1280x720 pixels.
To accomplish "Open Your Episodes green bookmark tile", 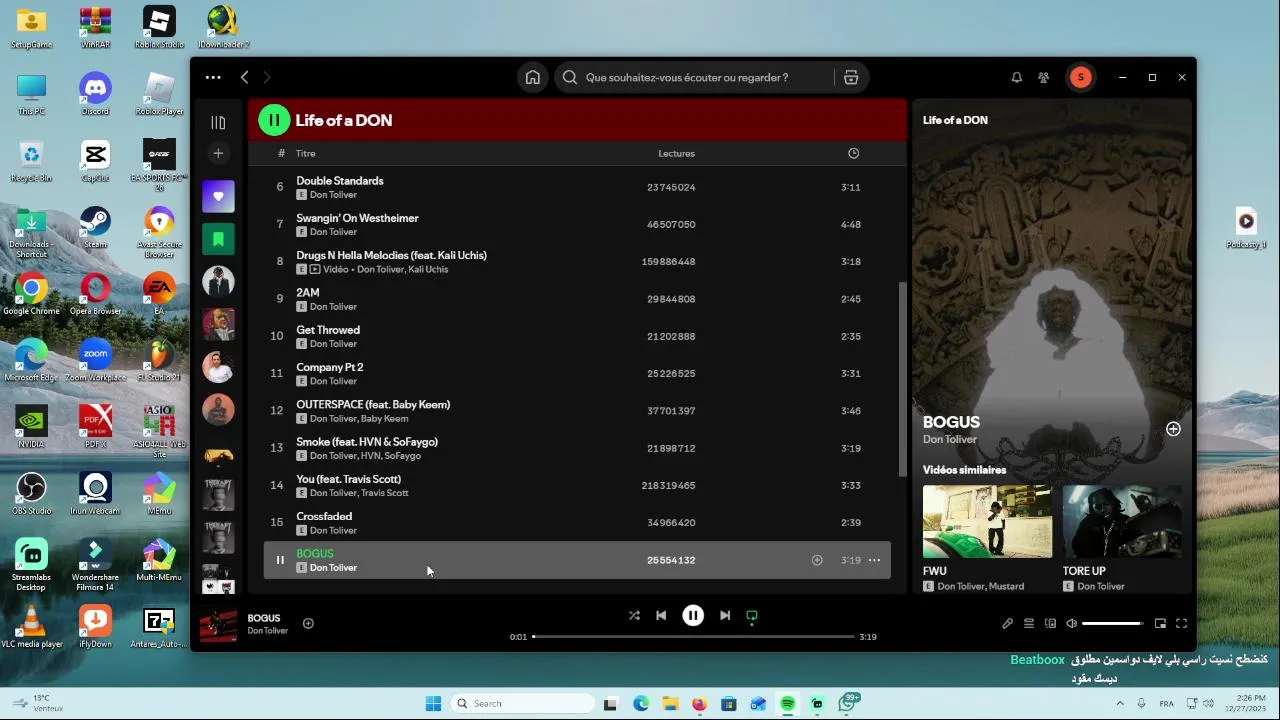I will point(218,239).
